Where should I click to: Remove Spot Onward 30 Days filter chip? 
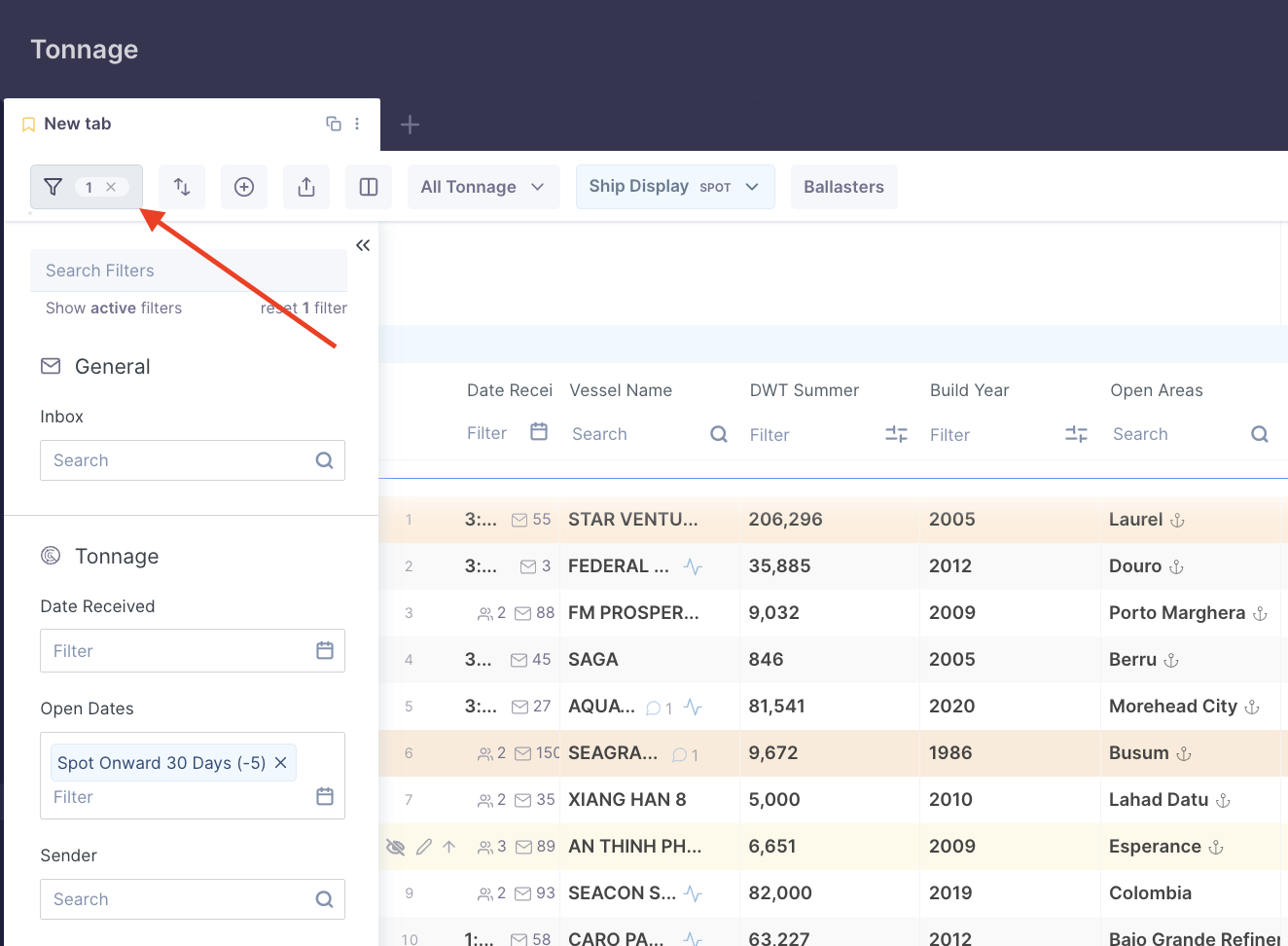pyautogui.click(x=281, y=763)
